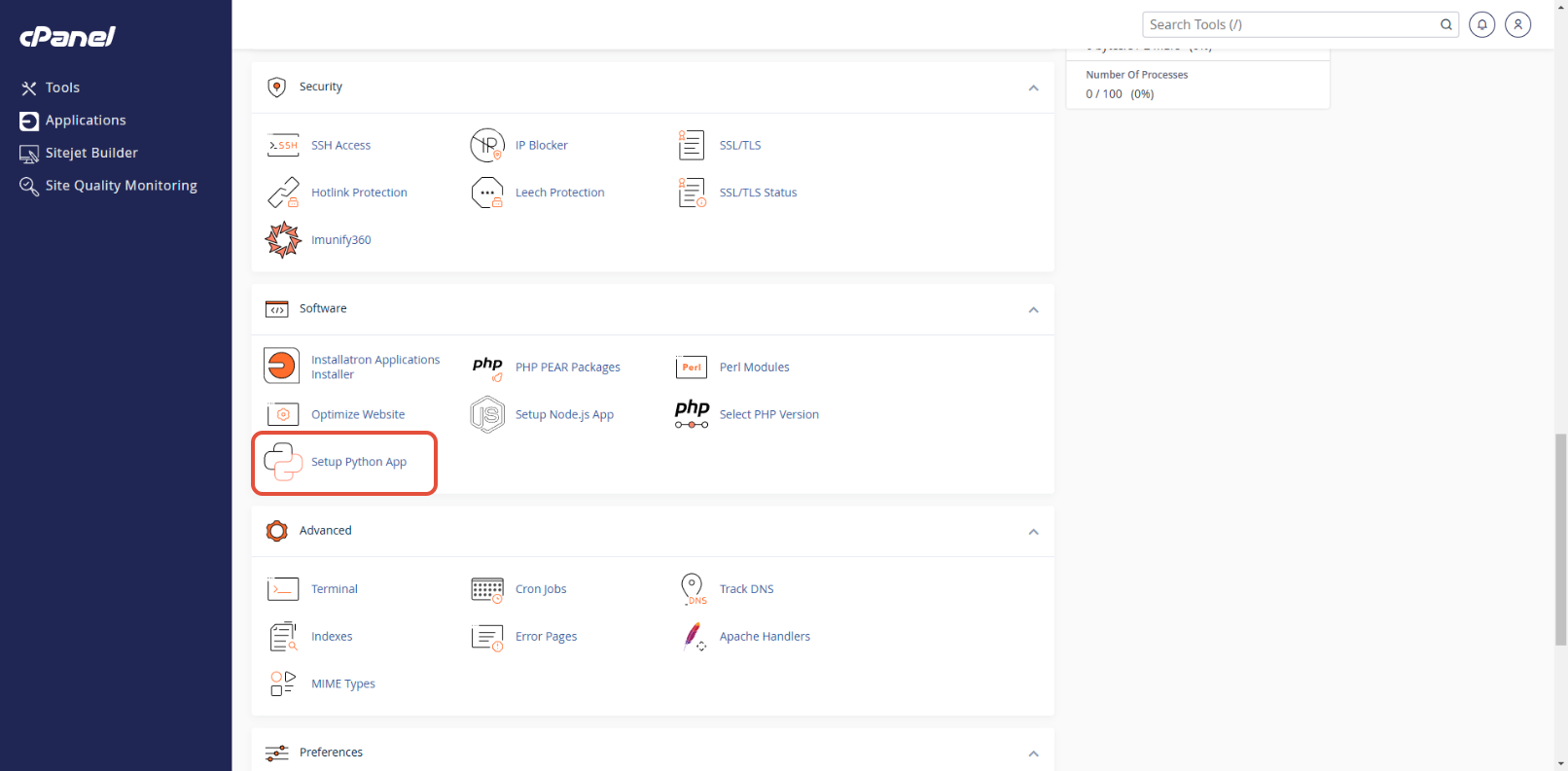
Task: Click the Advanced section header title
Action: [326, 530]
